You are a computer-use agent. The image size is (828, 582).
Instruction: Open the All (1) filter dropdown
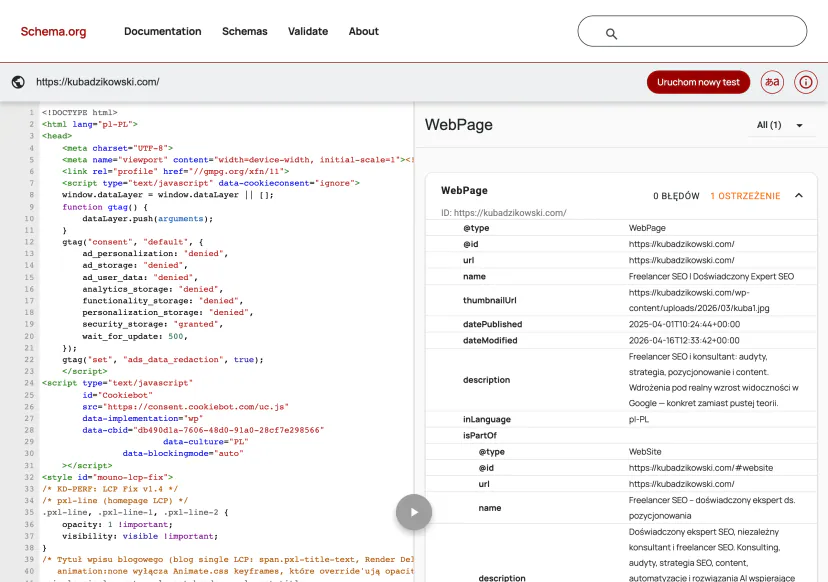[780, 125]
